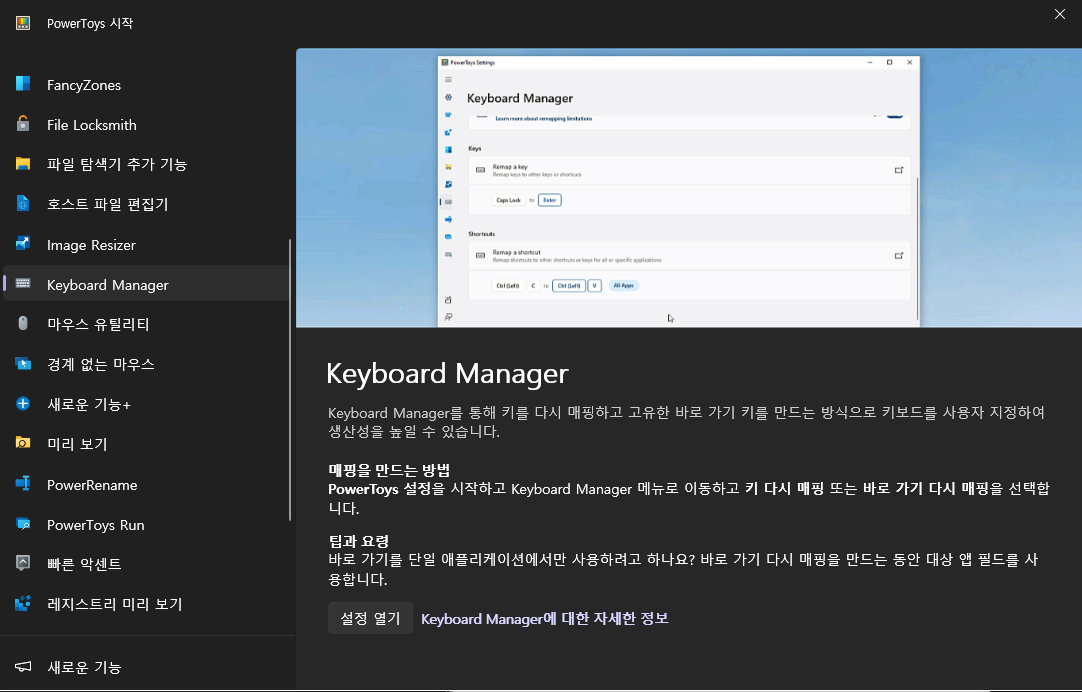Open Keyboard Manager에 대한 자세한 정보 link

pyautogui.click(x=544, y=619)
